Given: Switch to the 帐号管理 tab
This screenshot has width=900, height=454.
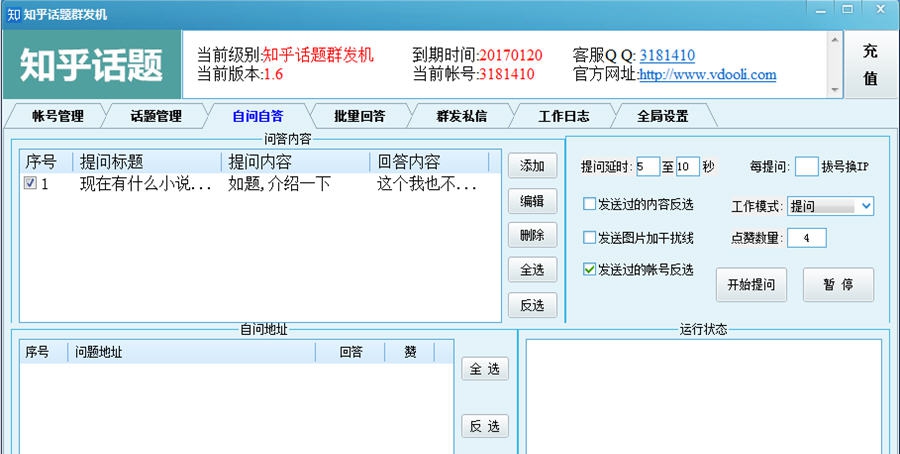Looking at the screenshot, I should [57, 116].
